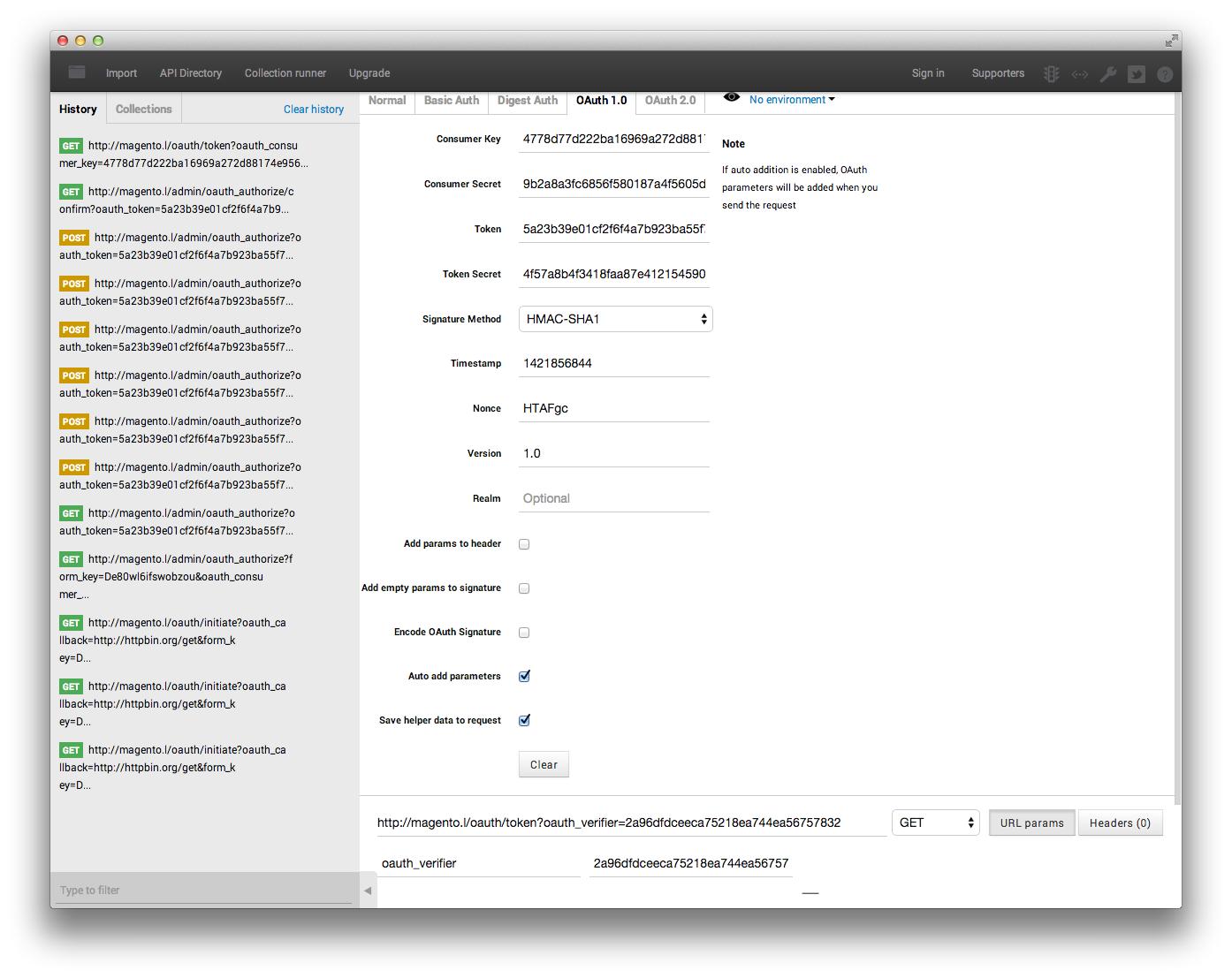Uncheck Auto add parameters
This screenshot has width=1232, height=978.
pyautogui.click(x=524, y=676)
